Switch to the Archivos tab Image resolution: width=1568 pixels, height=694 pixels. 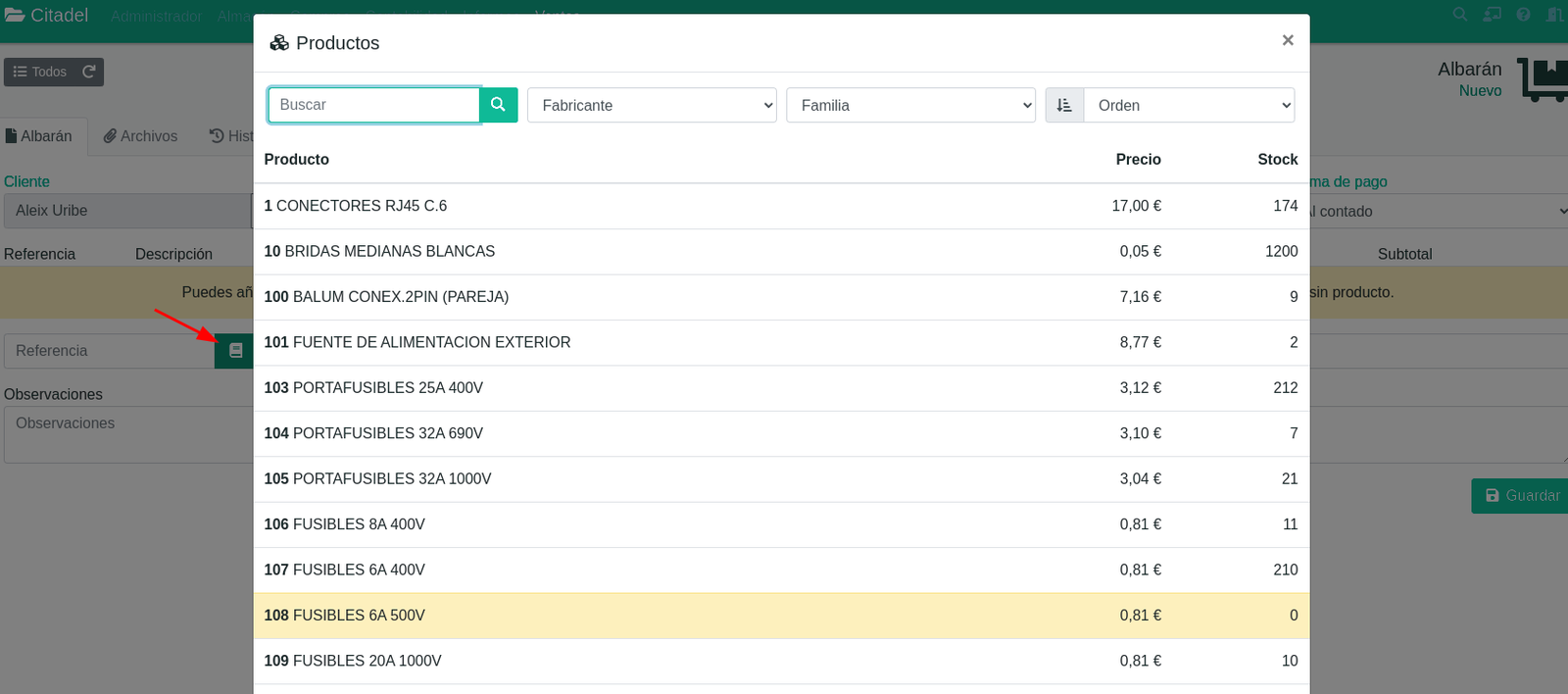pos(141,136)
